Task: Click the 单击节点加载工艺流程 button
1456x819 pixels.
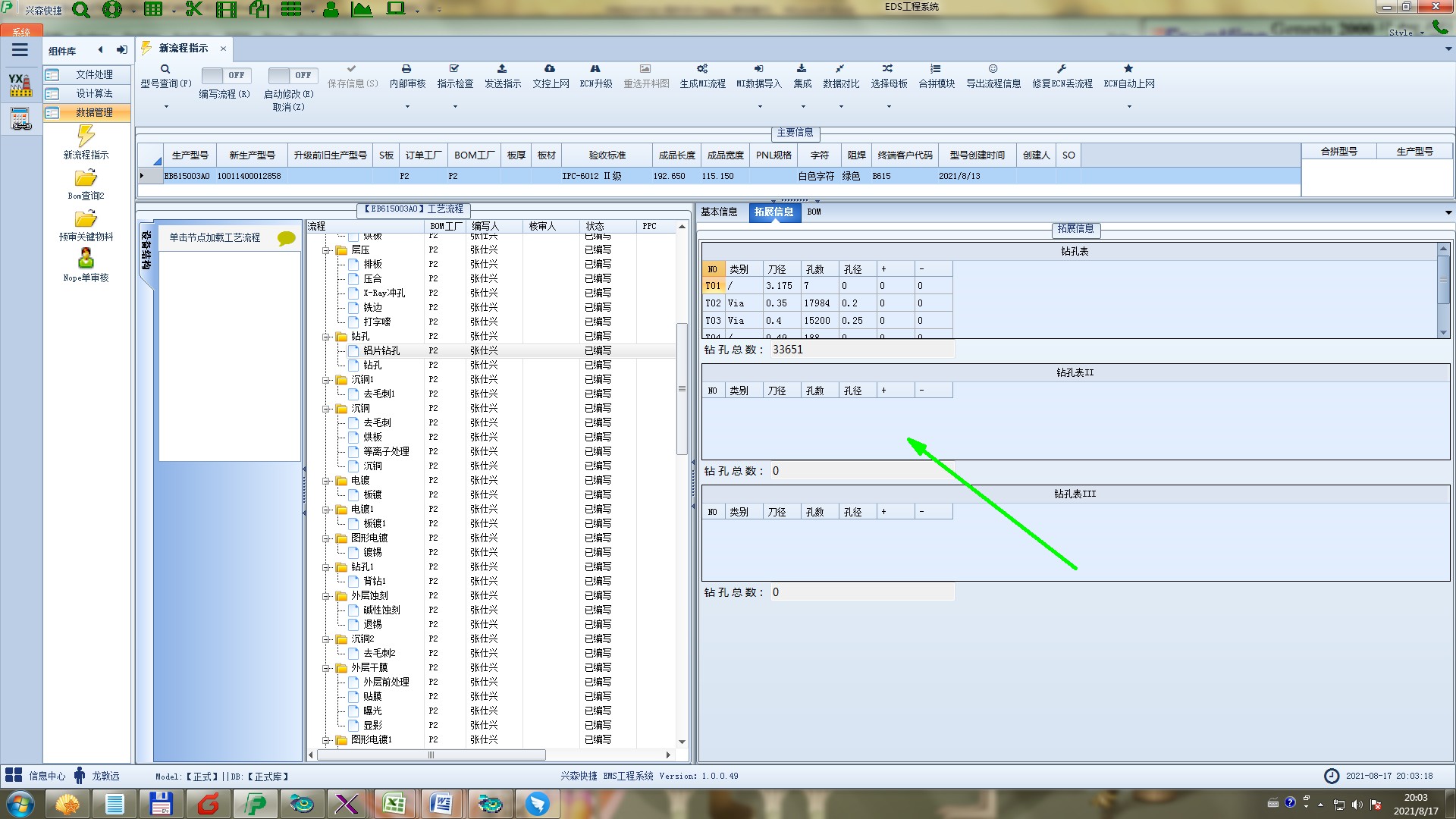Action: click(215, 238)
